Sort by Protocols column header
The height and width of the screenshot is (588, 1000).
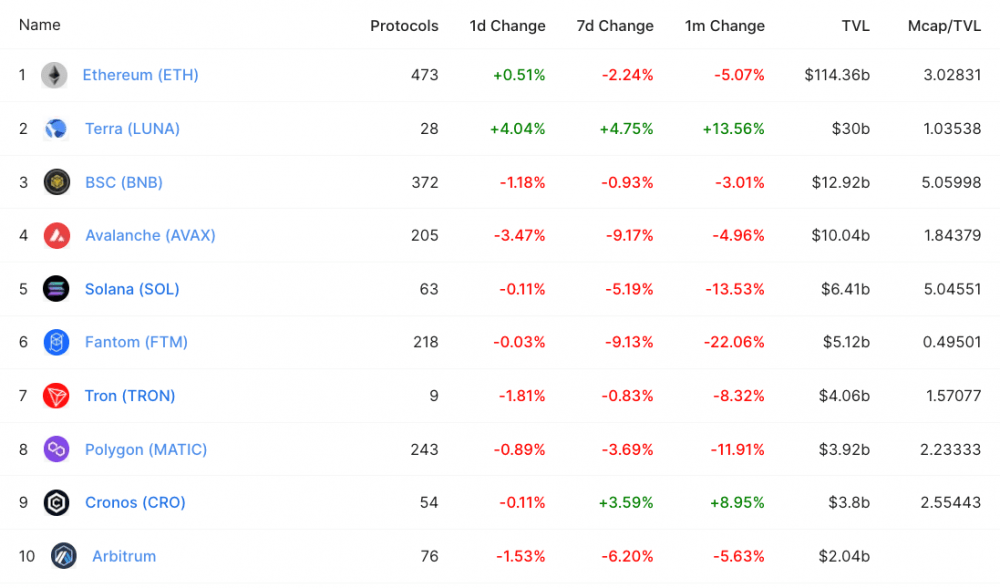(x=404, y=26)
